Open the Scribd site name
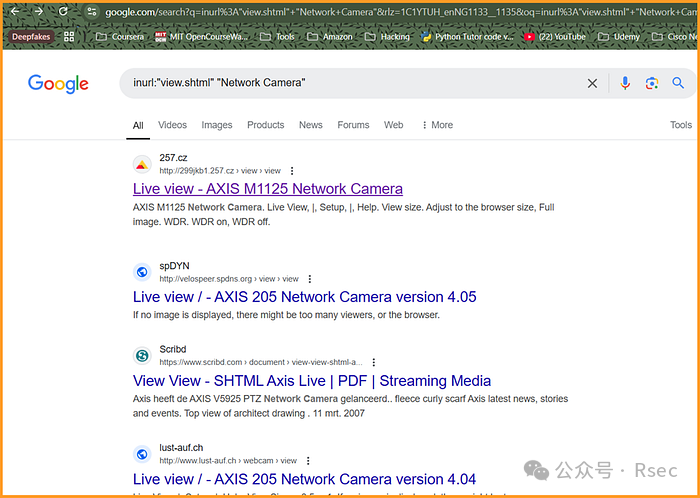 [x=173, y=349]
